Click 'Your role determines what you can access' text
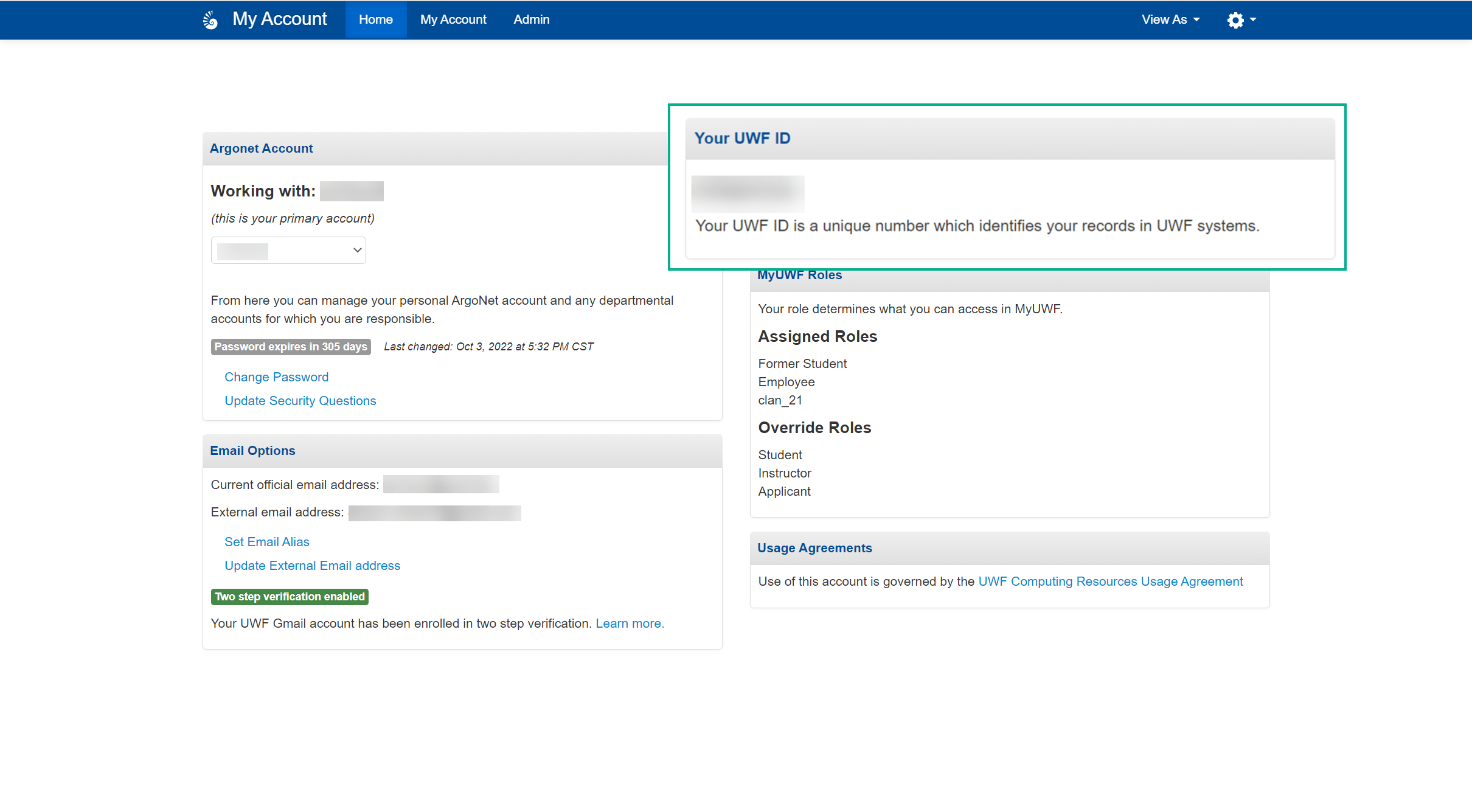The image size is (1472, 812). [910, 309]
